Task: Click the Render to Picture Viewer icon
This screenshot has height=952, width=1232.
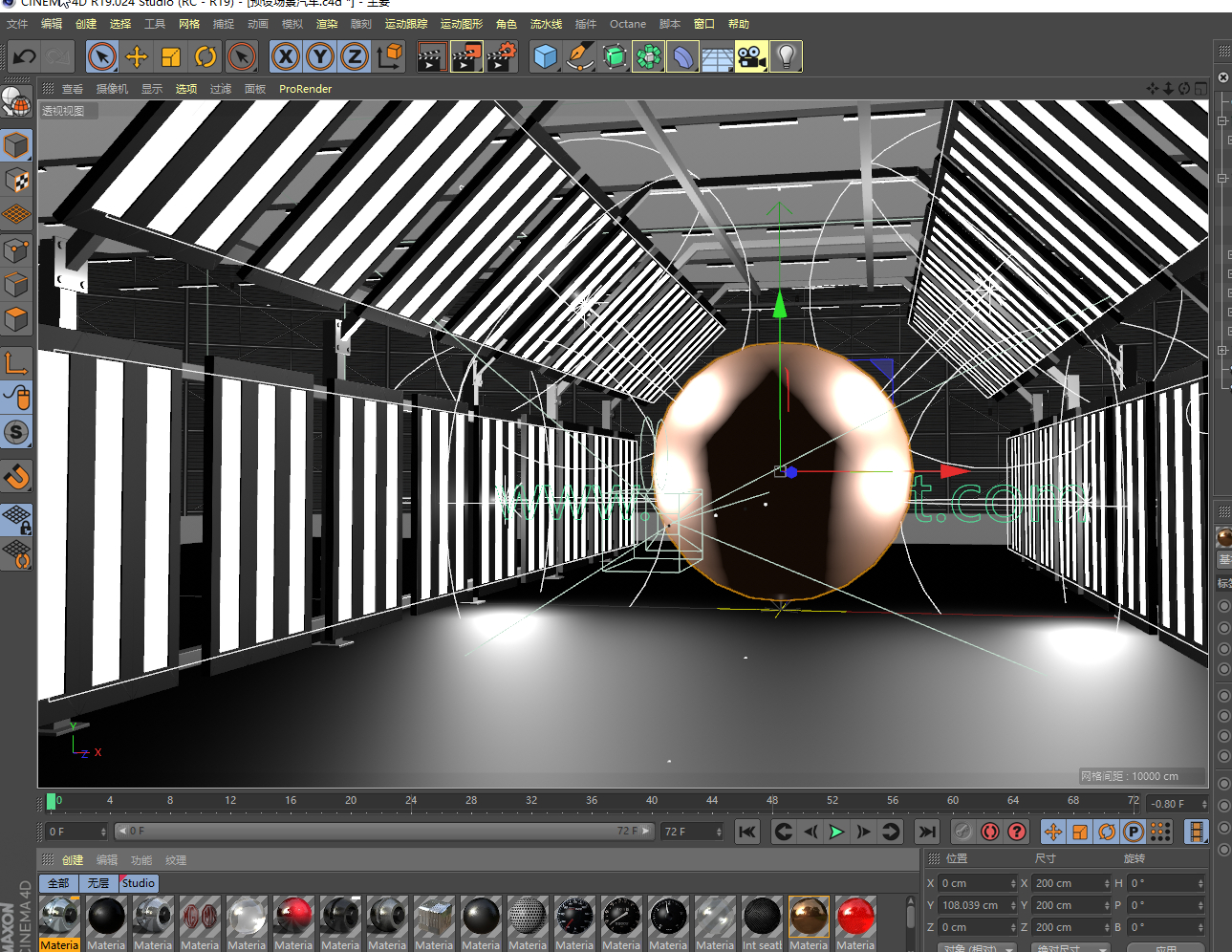Action: point(465,57)
